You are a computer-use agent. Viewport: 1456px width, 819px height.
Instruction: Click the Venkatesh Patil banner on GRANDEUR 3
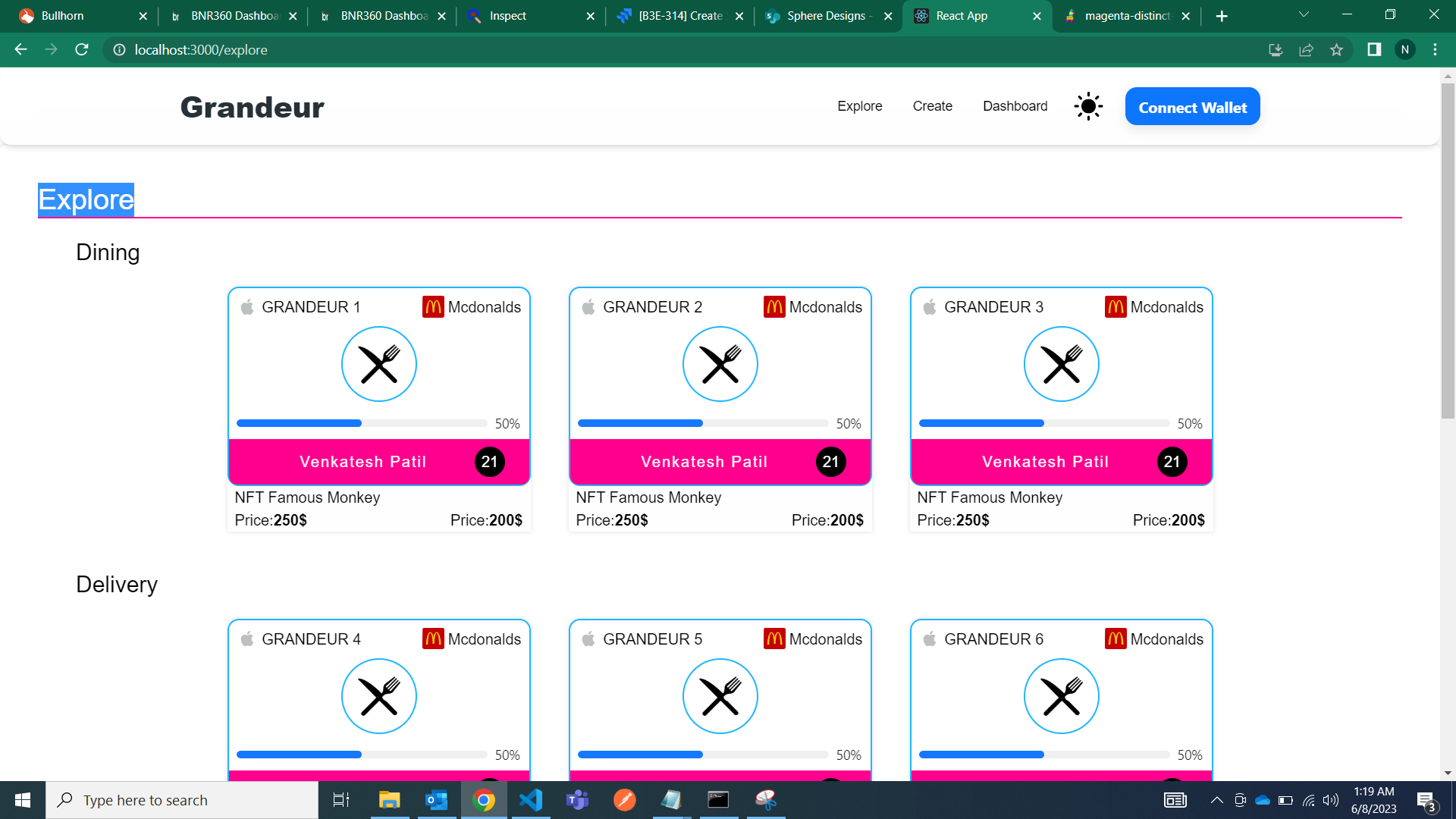[x=1045, y=462]
